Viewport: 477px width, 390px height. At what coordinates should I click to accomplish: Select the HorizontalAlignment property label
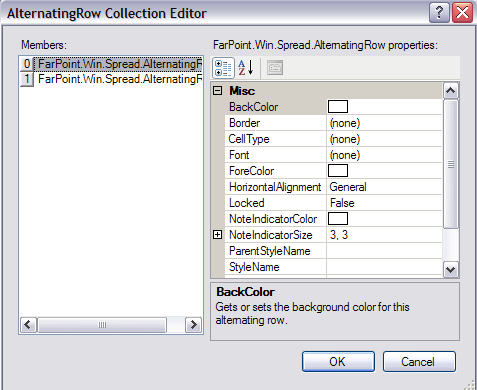point(275,187)
